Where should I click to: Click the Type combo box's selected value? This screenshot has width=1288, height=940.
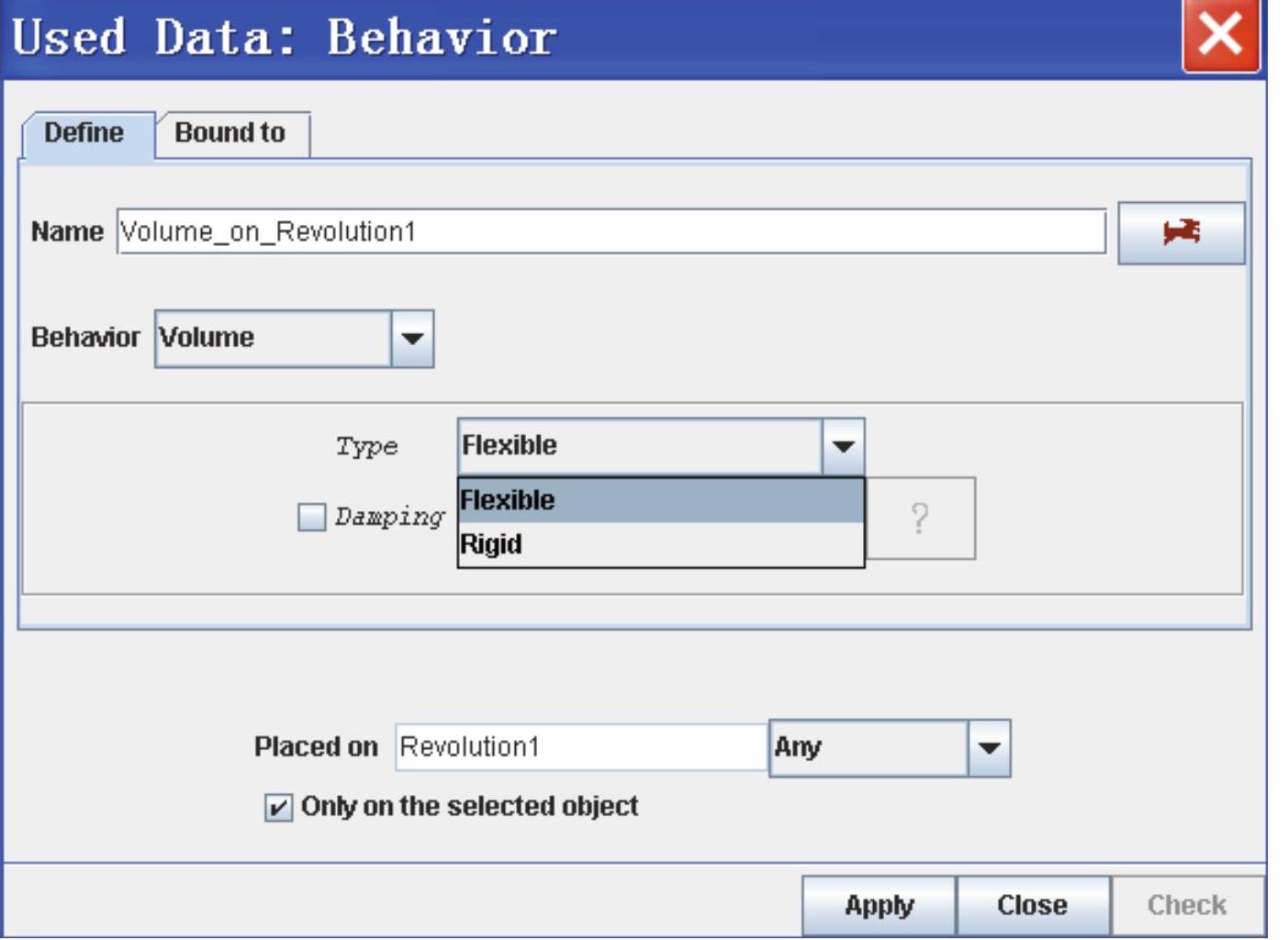click(639, 446)
